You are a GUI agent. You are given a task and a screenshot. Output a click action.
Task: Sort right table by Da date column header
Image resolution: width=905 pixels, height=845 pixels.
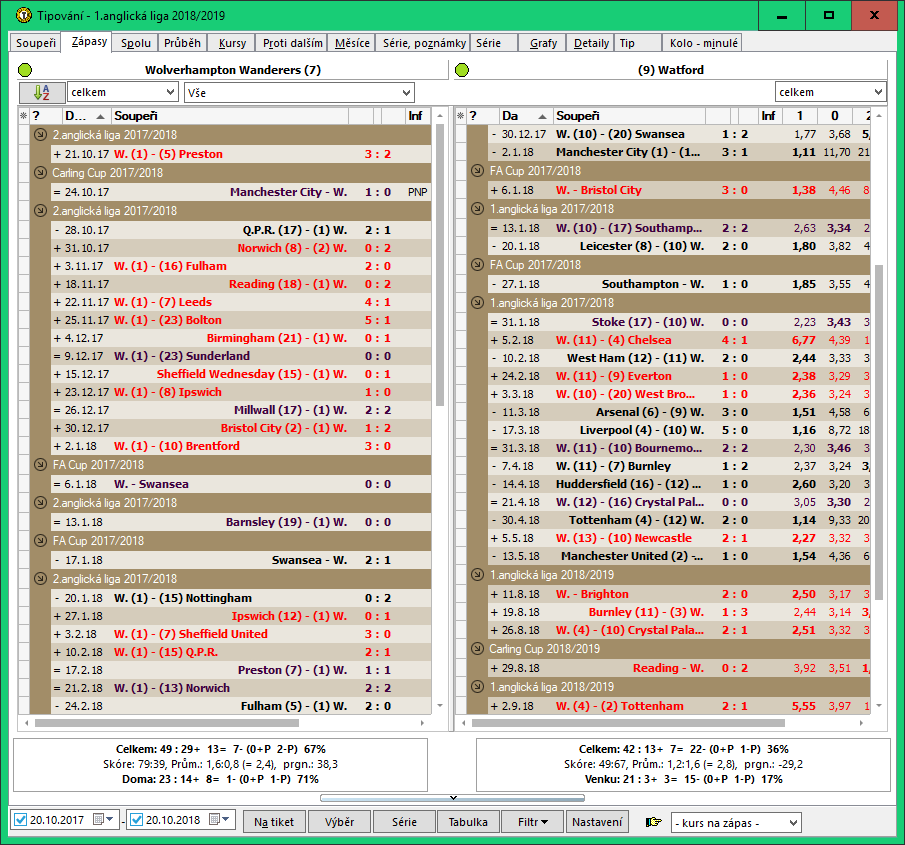(525, 116)
